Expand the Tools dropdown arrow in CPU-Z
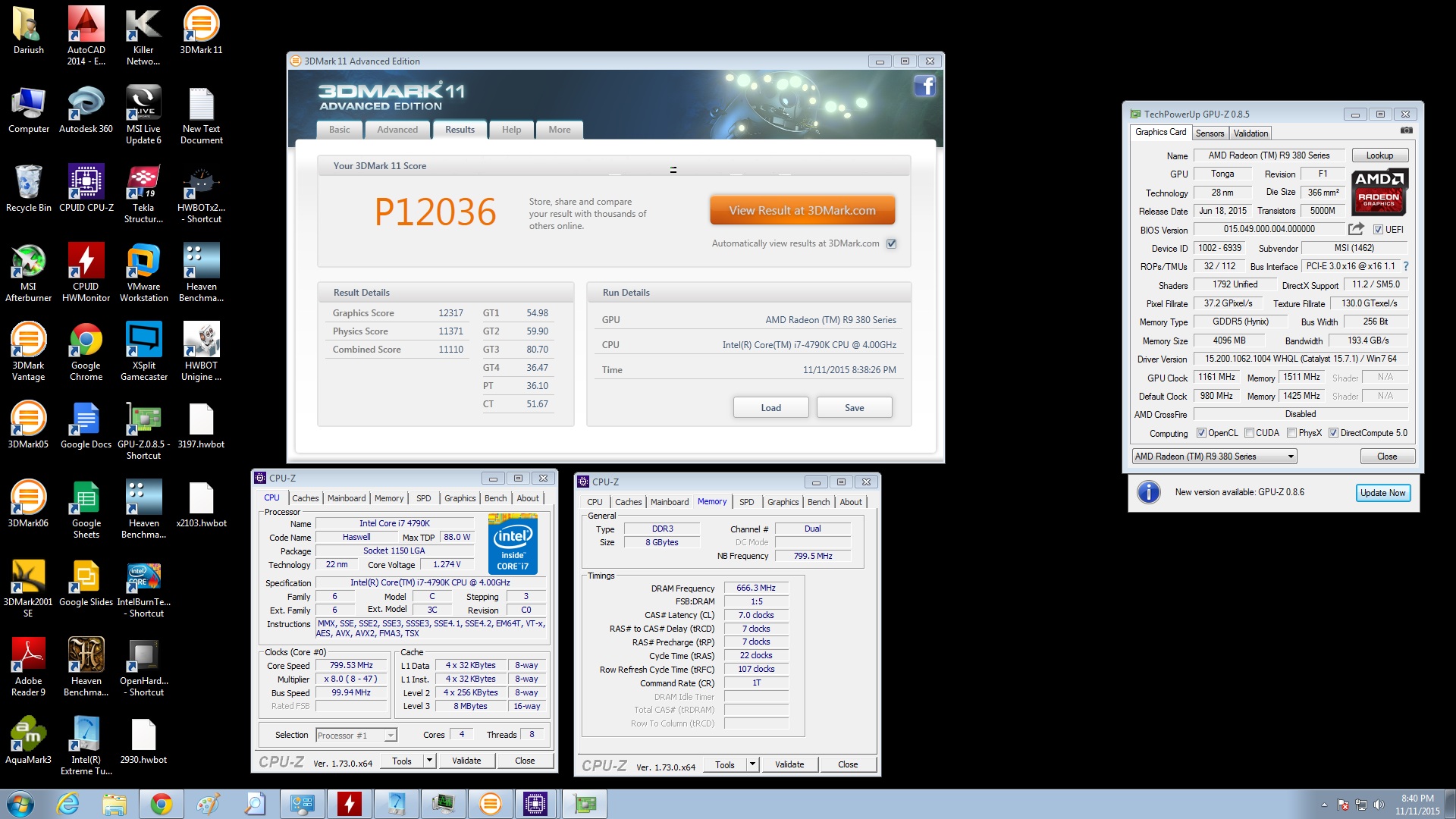The image size is (1456, 819). coord(429,761)
